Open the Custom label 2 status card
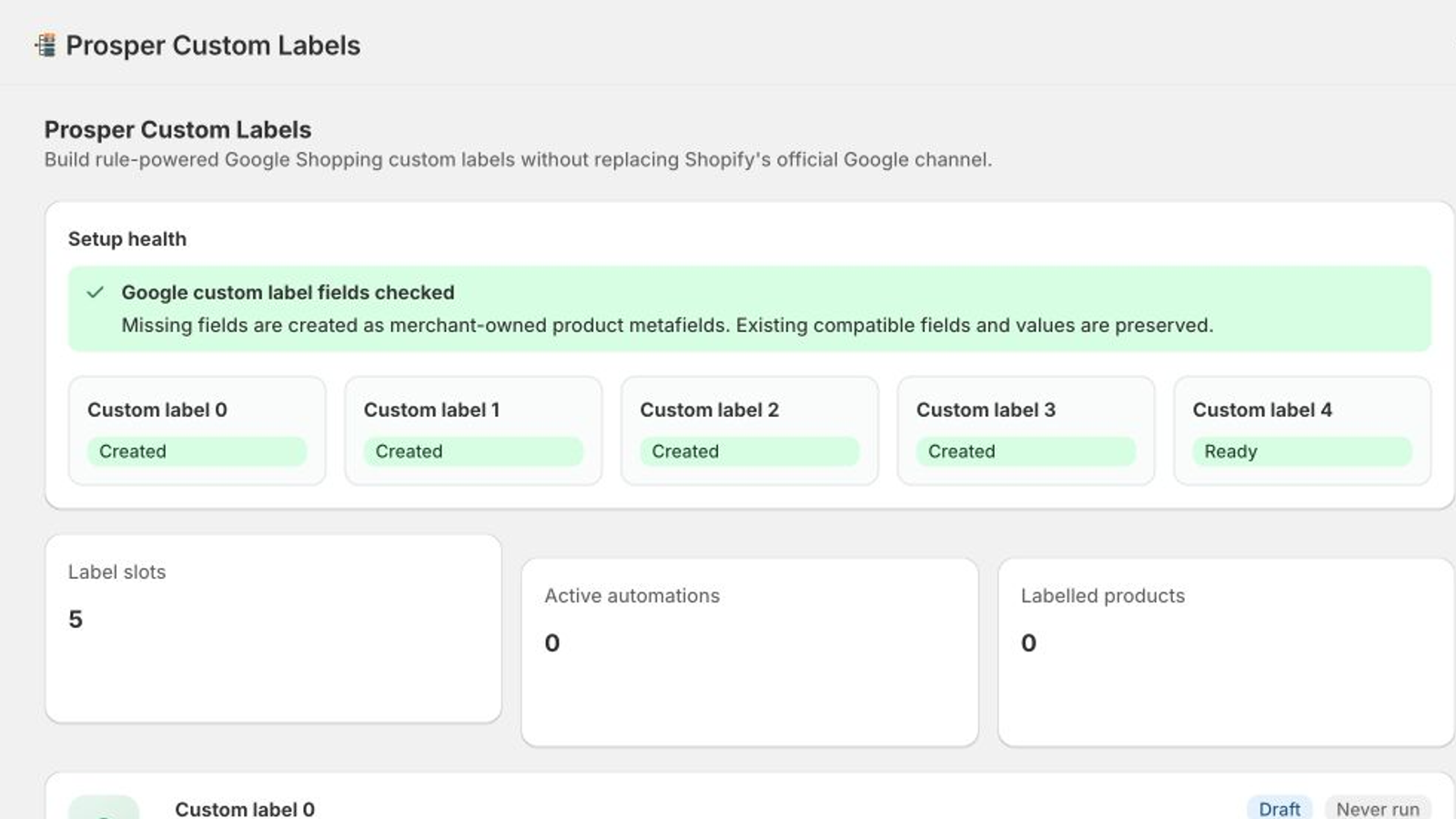The image size is (1456, 819). (x=750, y=430)
